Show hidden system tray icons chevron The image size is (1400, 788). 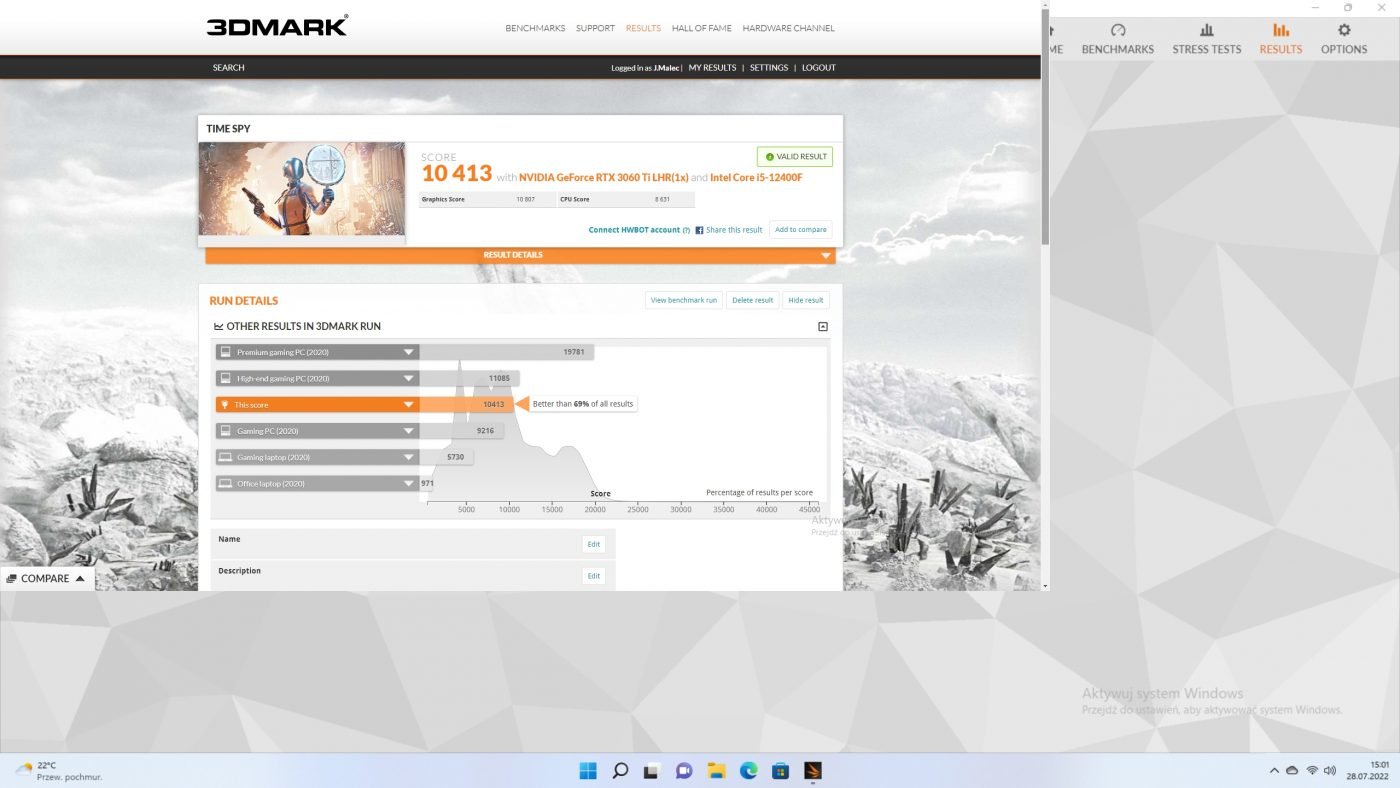1273,770
